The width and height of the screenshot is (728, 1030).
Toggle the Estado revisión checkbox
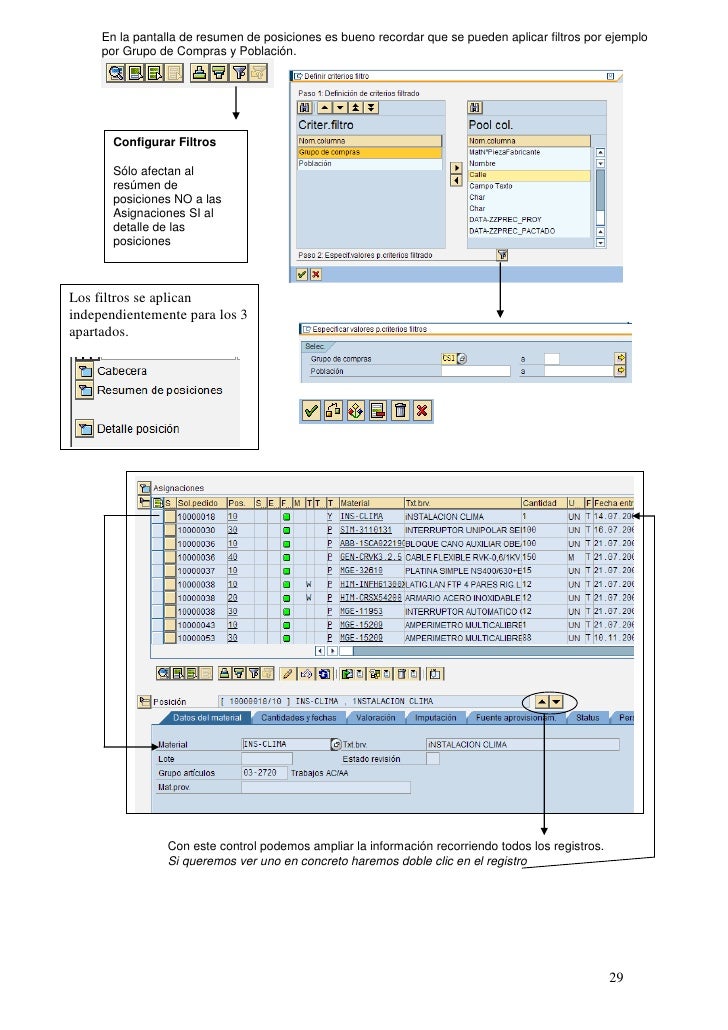click(x=432, y=759)
